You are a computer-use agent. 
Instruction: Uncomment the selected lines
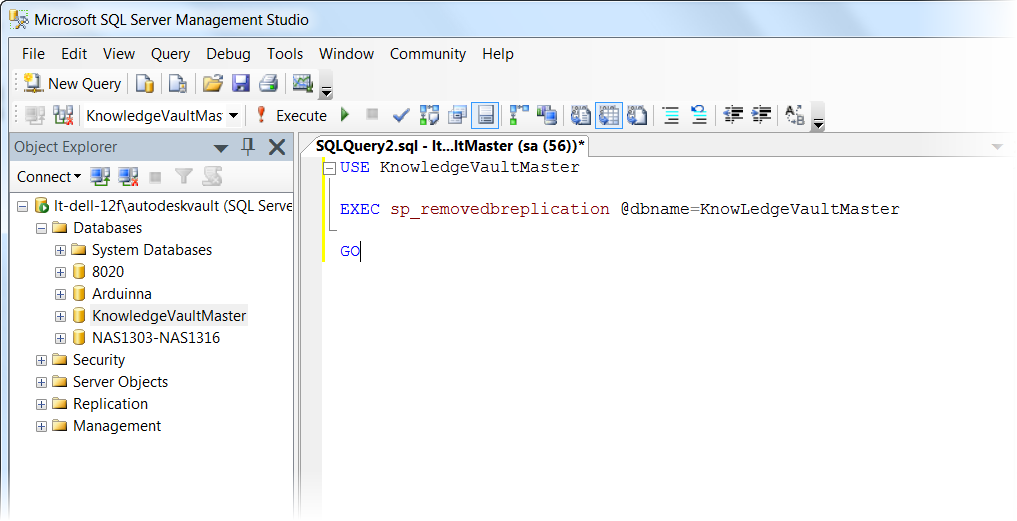[x=699, y=115]
